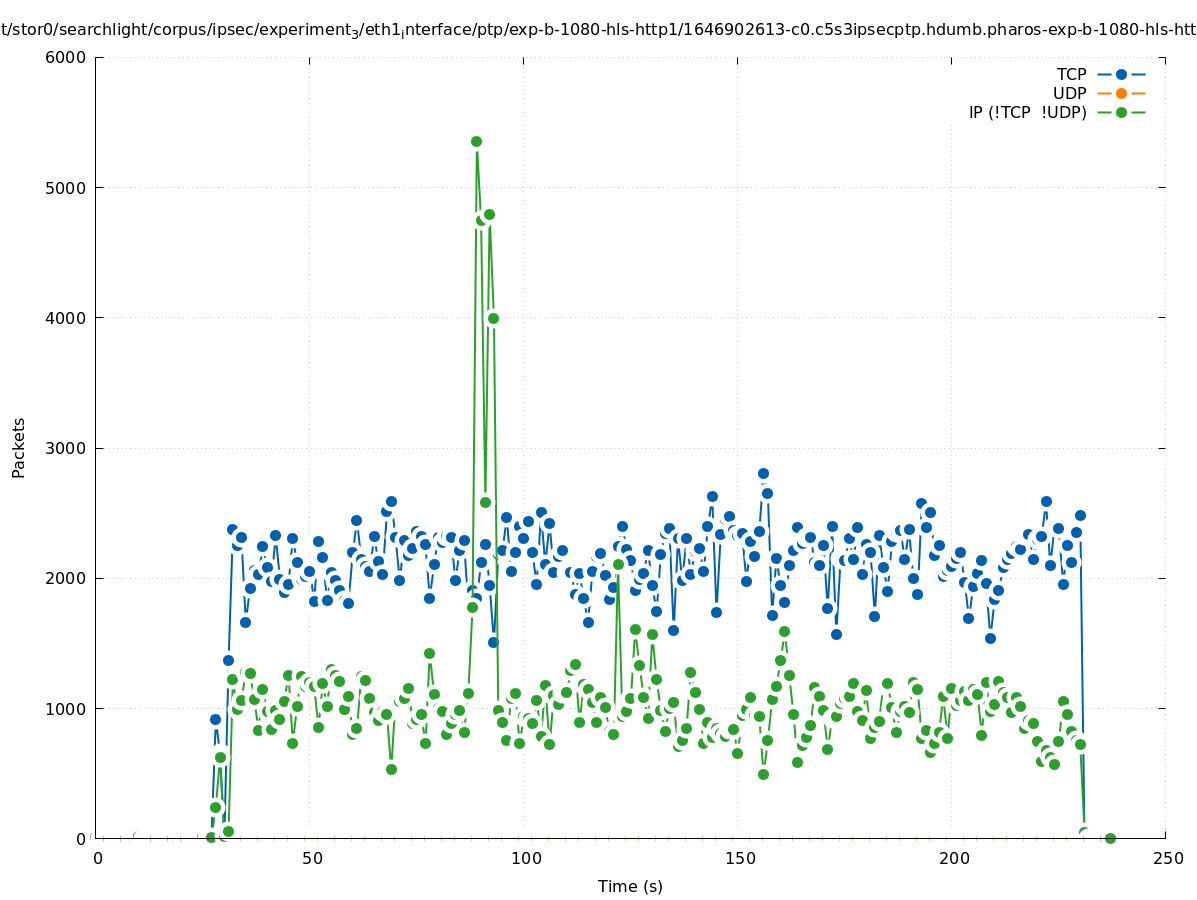
Task: Toggle the TCP series legend label
Action: (1071, 74)
